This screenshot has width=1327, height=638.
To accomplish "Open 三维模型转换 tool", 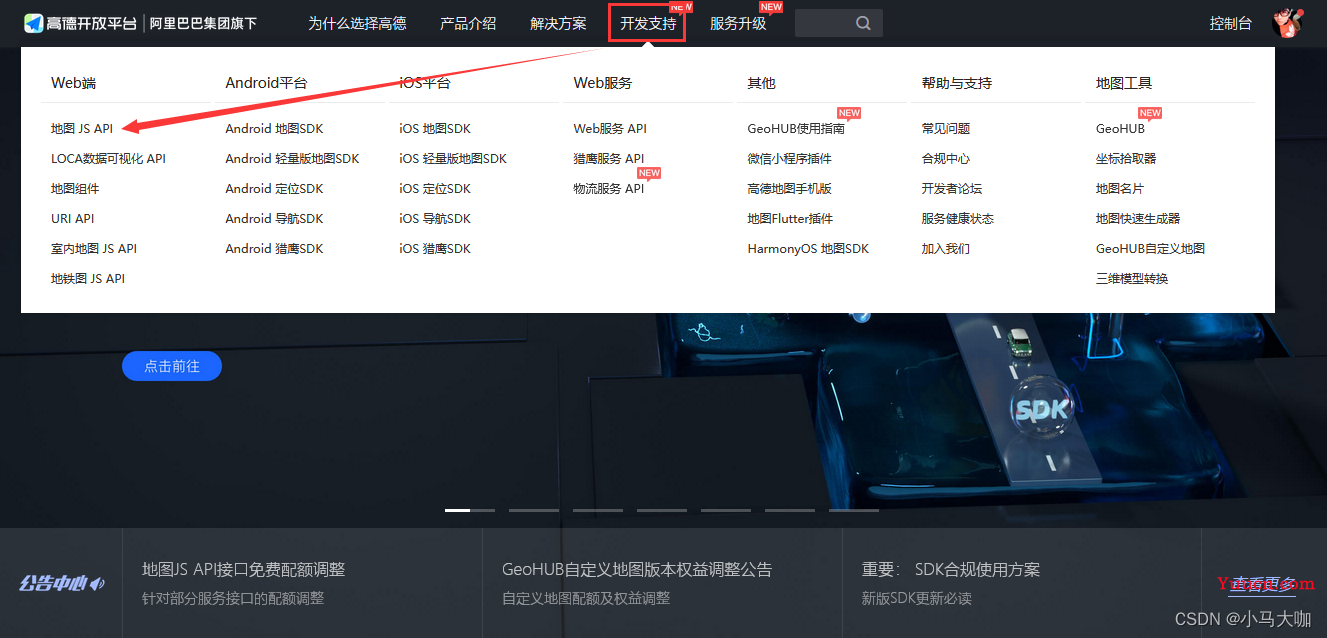I will coord(1132,278).
